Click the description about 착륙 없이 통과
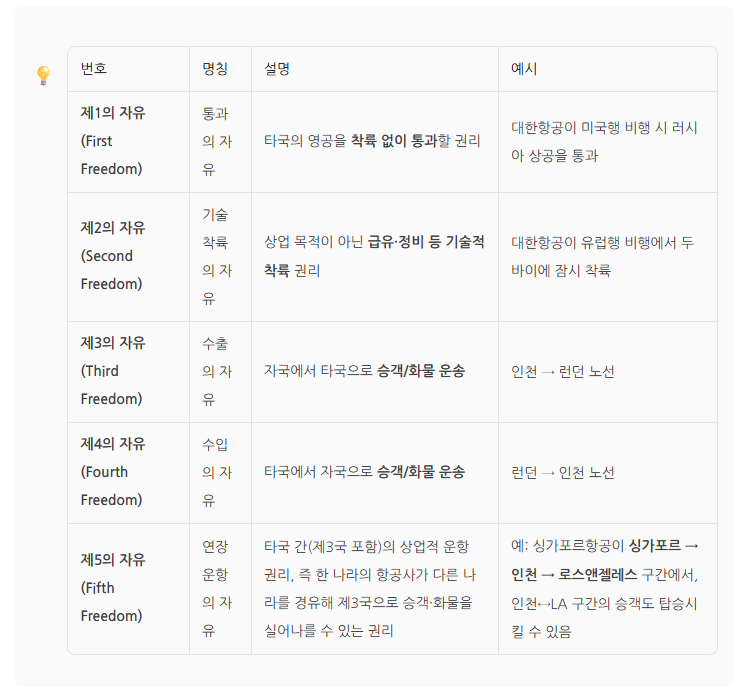751x690 pixels. pos(372,141)
